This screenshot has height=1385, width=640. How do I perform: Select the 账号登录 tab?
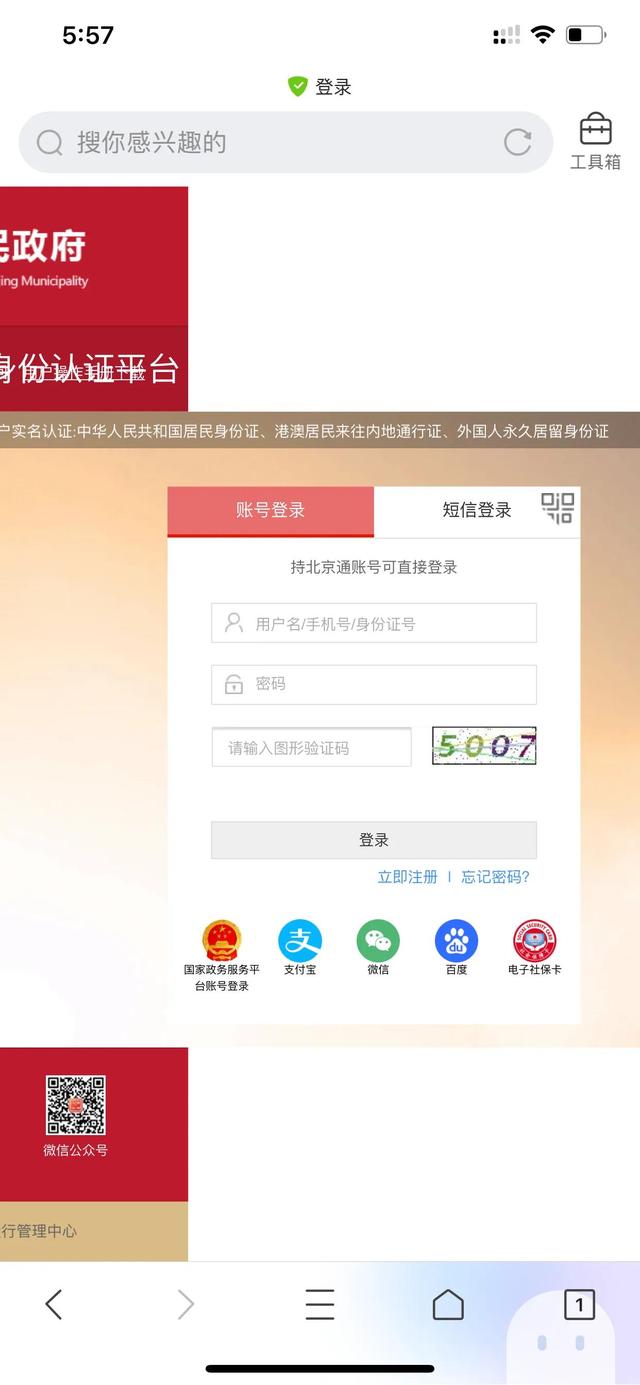click(270, 511)
